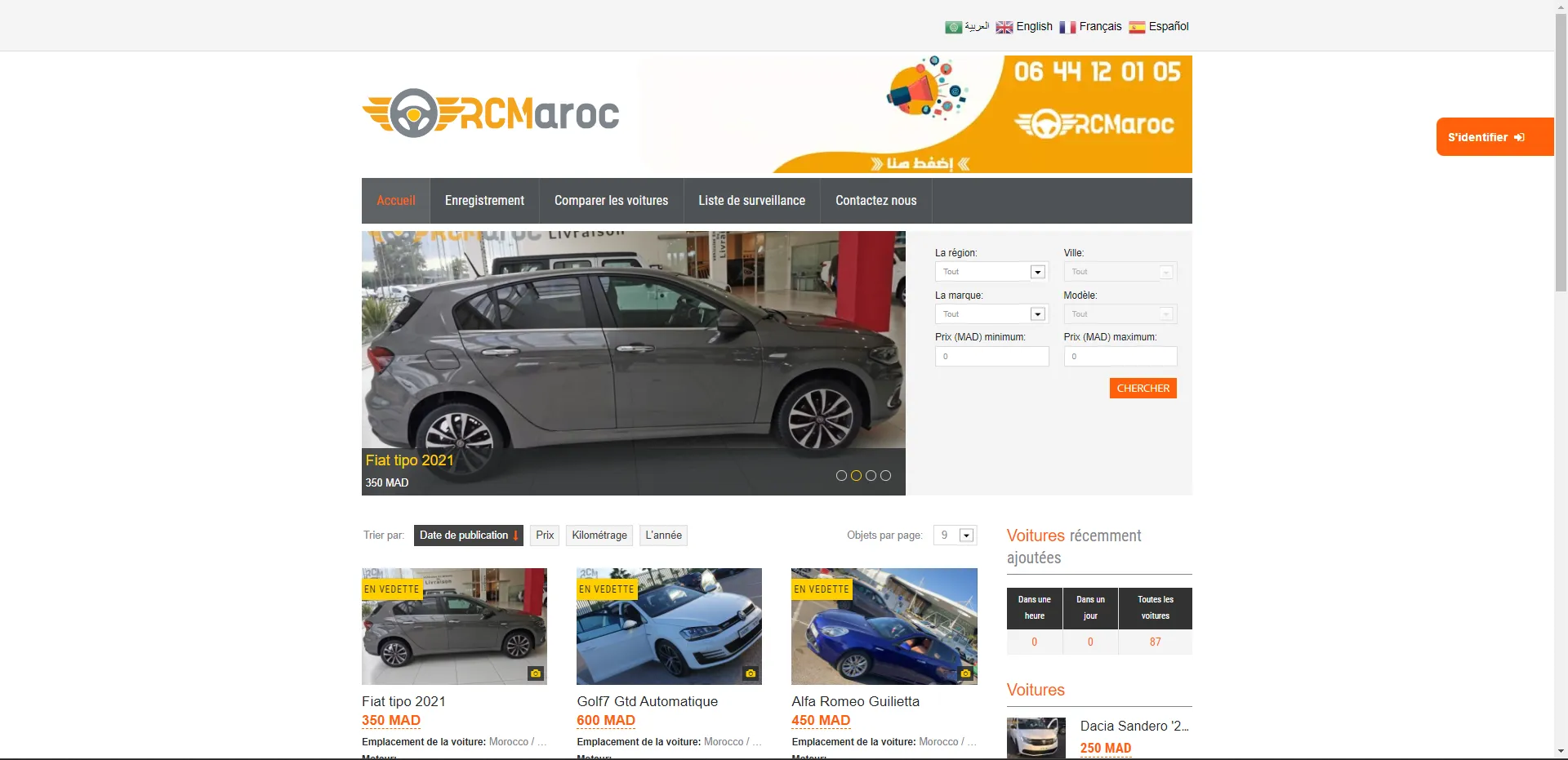Click the 450 MAD price on Alfa Romeo card
The height and width of the screenshot is (760, 1568).
point(821,721)
